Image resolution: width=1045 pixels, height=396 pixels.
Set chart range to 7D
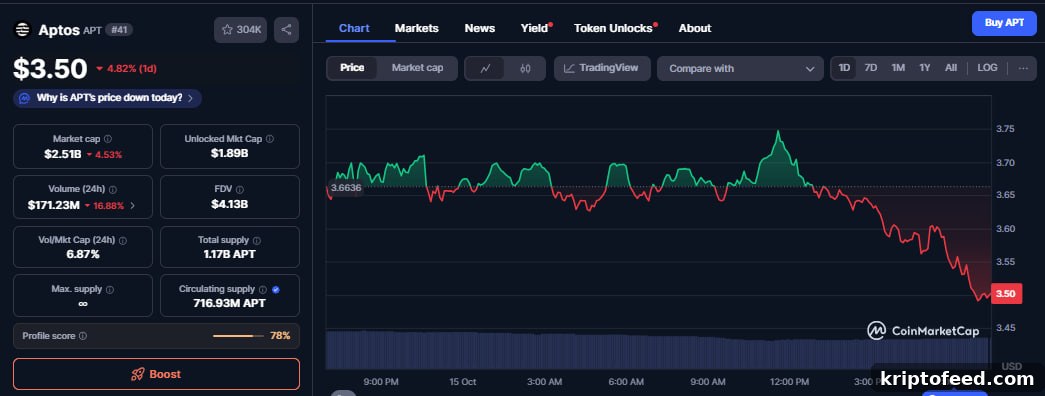click(870, 68)
